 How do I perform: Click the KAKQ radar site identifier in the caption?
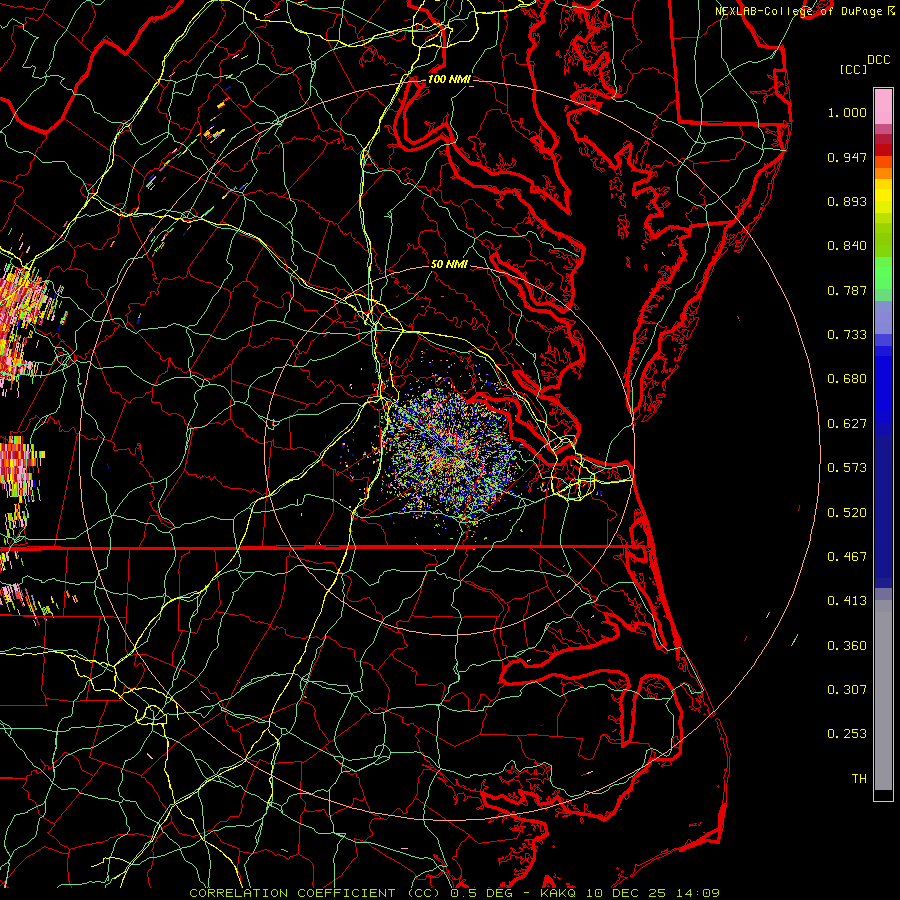[559, 893]
